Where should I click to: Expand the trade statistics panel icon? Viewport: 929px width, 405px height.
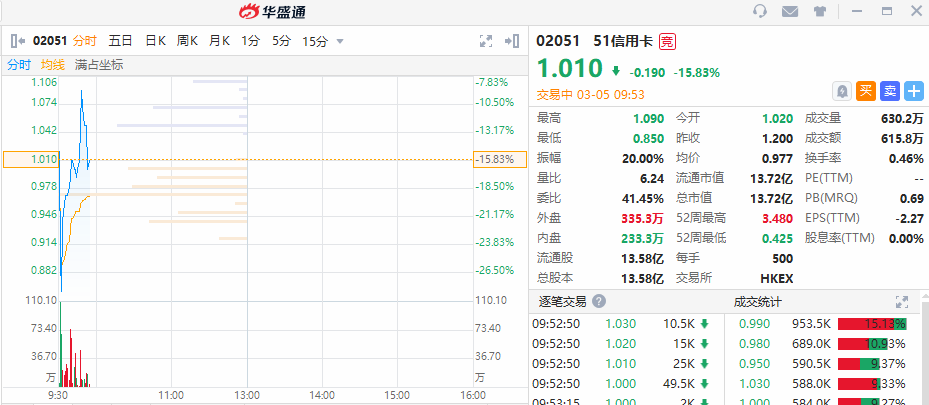[x=901, y=301]
